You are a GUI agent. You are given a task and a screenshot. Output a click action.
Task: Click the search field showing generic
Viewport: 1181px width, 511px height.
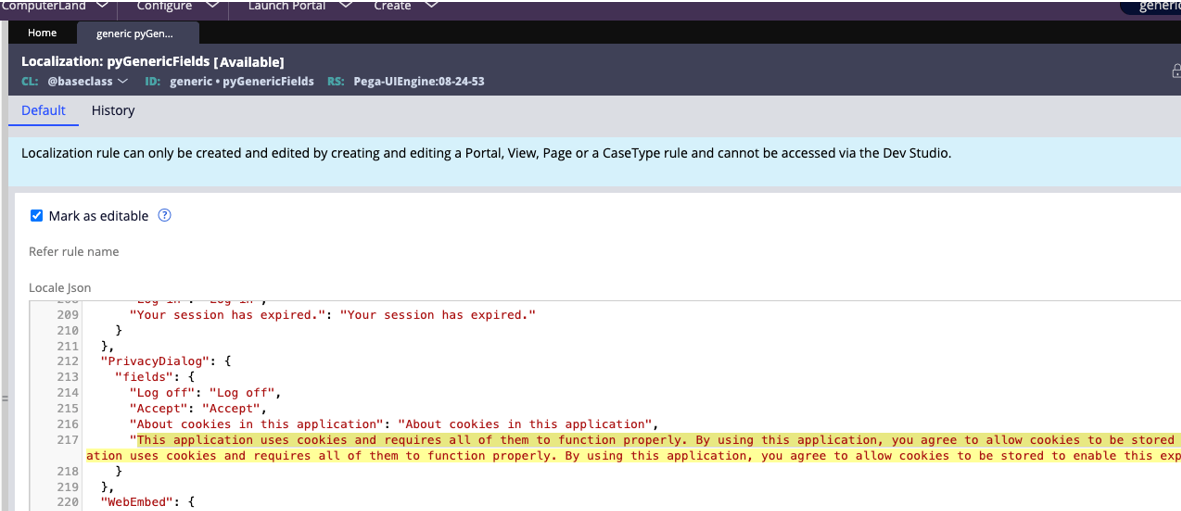[1155, 7]
